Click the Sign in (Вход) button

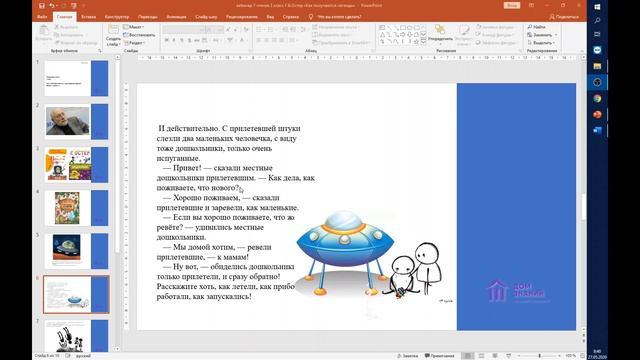(511, 5)
